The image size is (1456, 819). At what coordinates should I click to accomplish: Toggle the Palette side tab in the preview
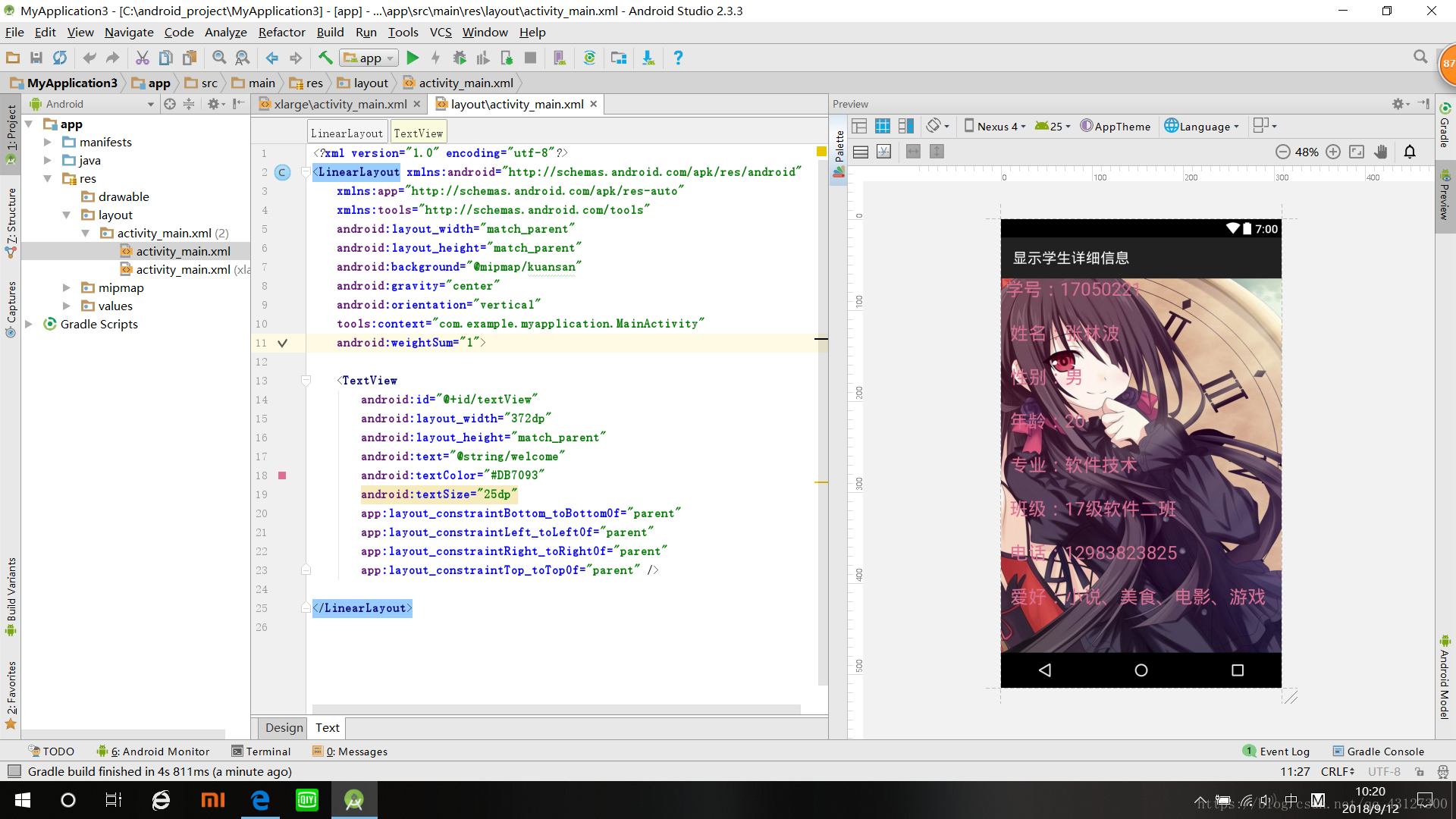click(839, 153)
